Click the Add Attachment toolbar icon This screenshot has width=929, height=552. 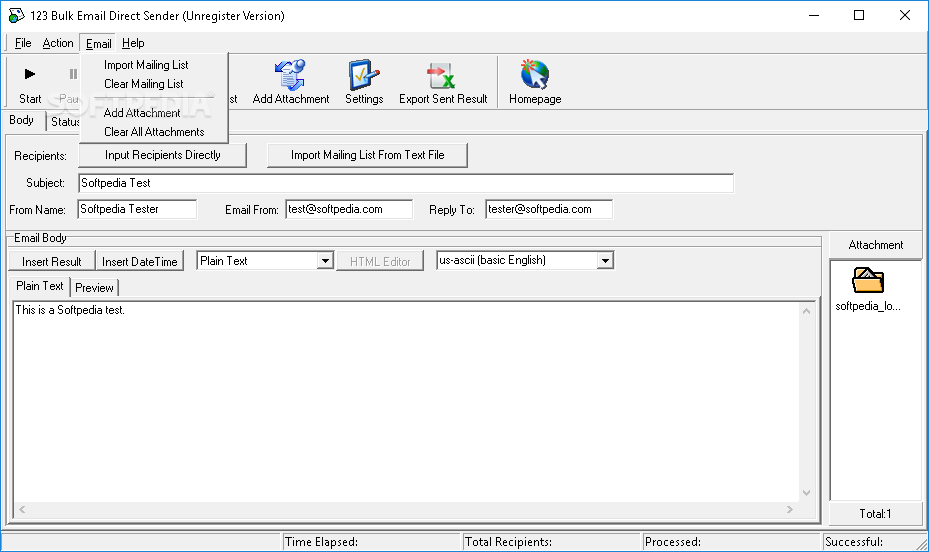[290, 75]
